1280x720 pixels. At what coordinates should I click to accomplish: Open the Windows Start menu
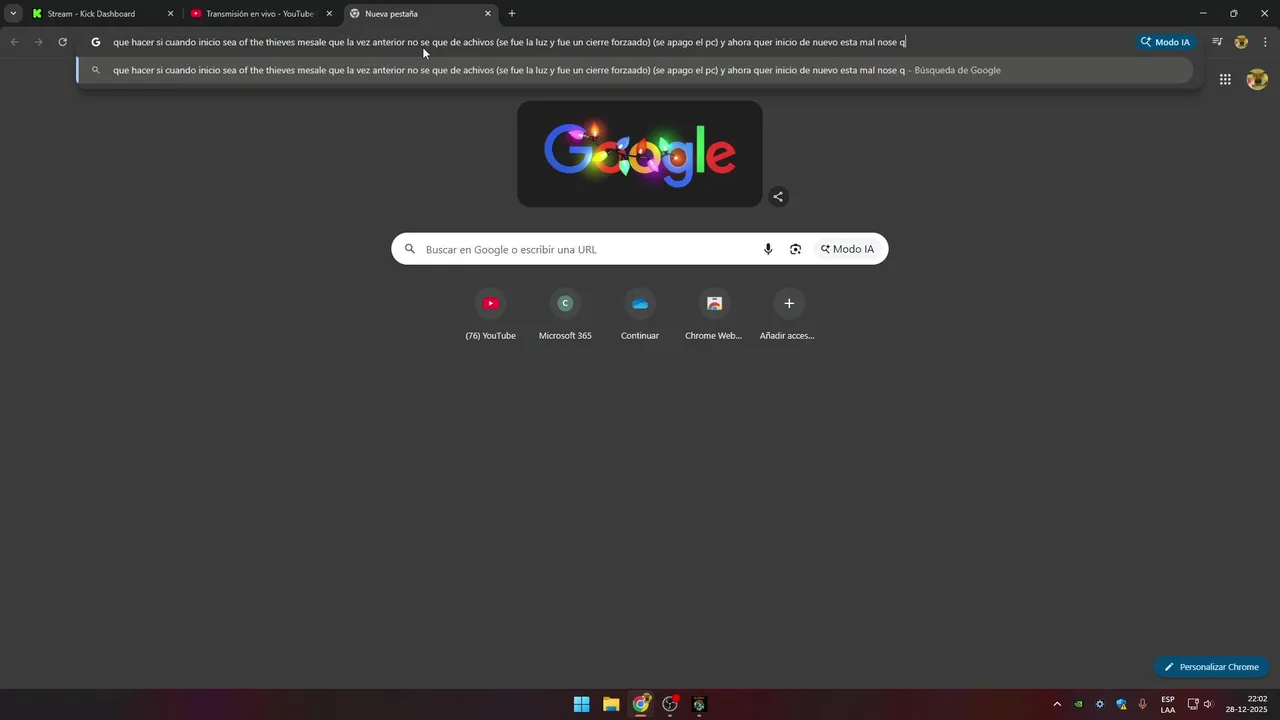tap(581, 704)
